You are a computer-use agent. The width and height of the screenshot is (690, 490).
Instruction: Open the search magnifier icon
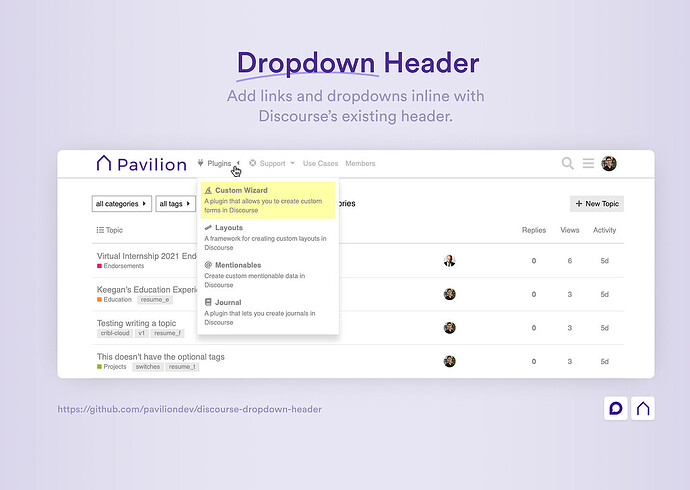[568, 164]
